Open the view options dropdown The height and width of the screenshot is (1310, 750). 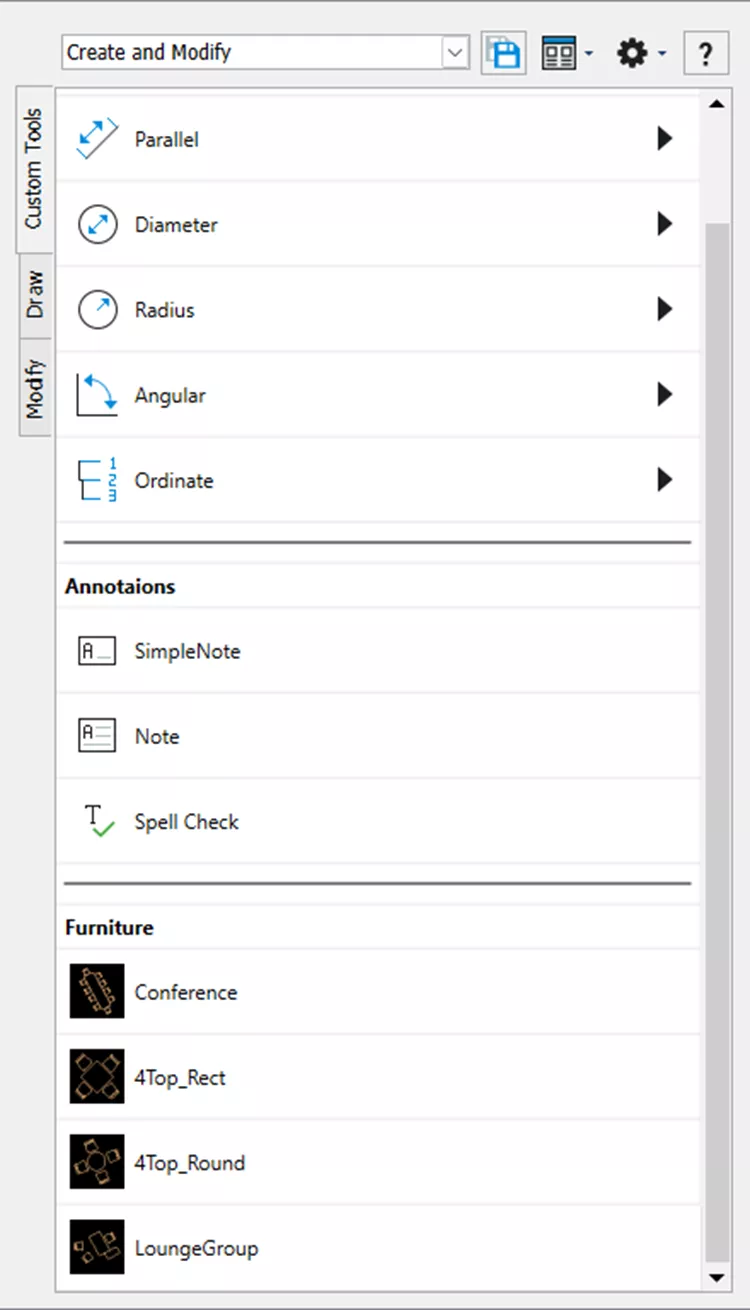[566, 53]
